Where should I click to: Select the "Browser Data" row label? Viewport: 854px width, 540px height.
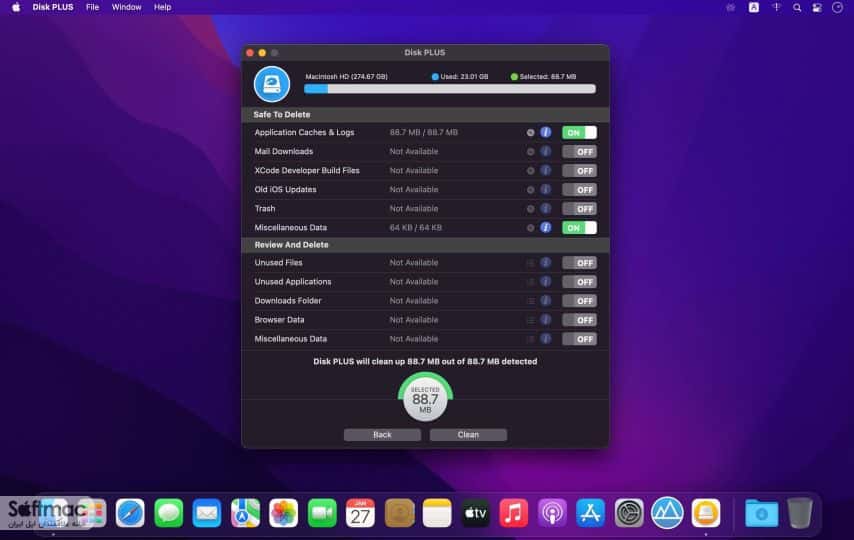tap(279, 320)
